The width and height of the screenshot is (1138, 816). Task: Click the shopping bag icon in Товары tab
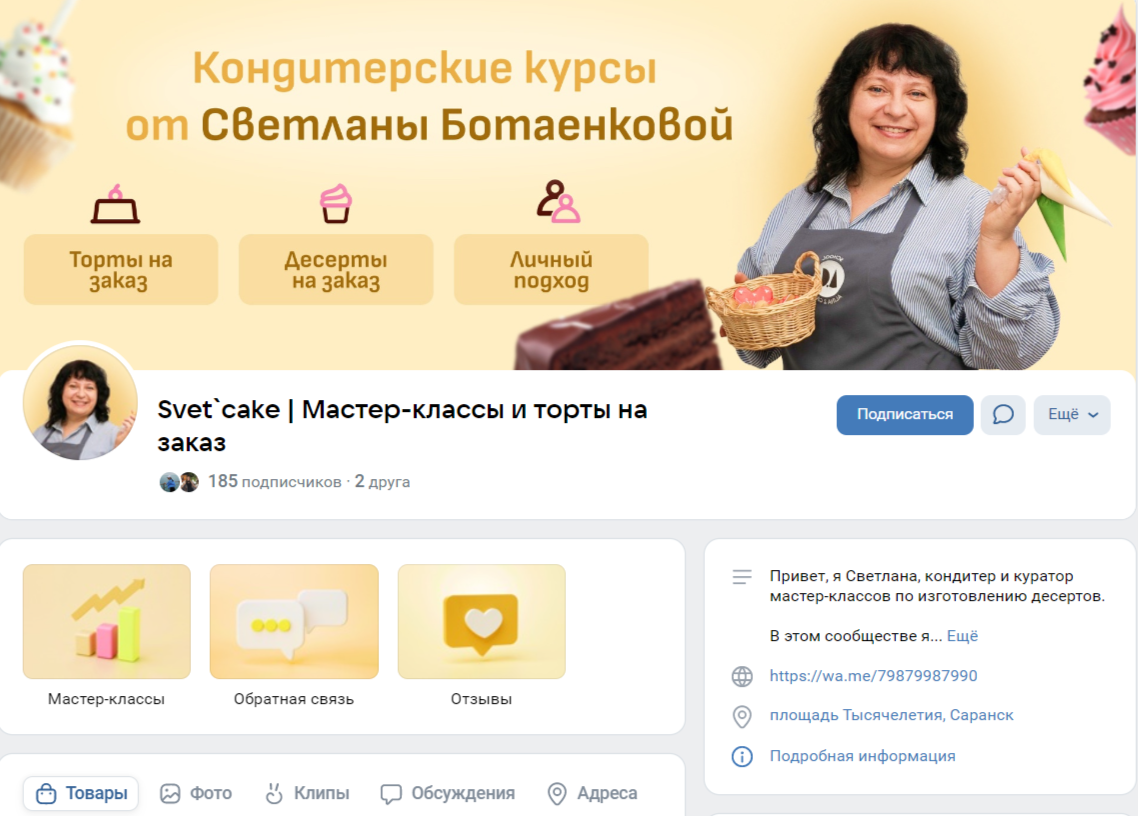pos(46,793)
